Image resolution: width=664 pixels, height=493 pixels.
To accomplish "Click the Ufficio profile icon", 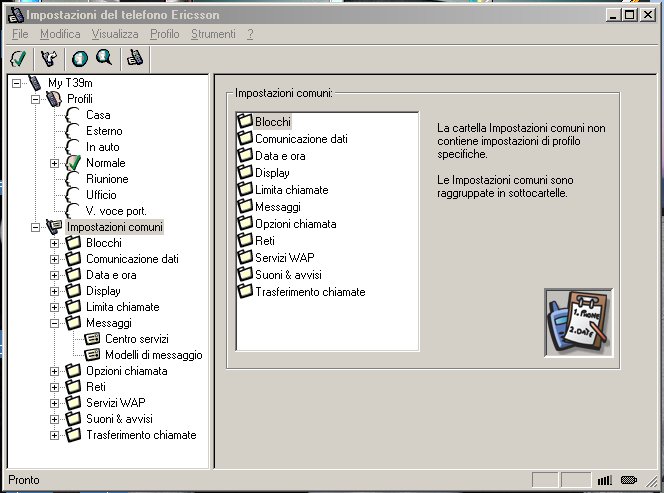I will pyautogui.click(x=73, y=195).
